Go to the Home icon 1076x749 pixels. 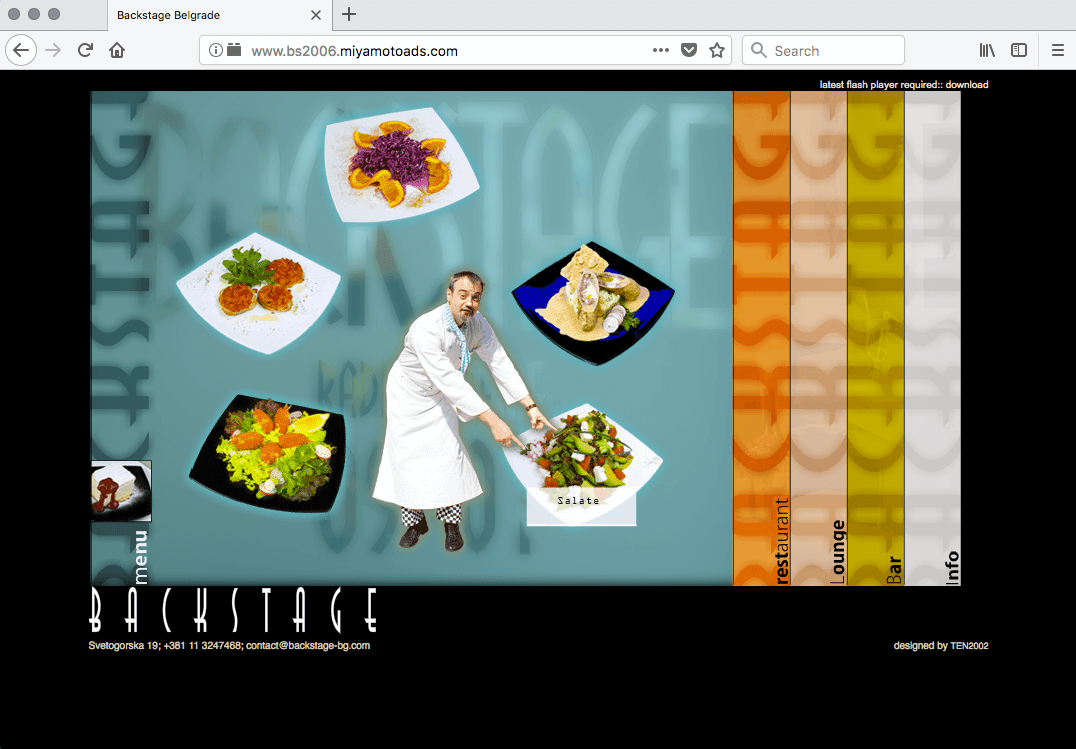tap(117, 50)
